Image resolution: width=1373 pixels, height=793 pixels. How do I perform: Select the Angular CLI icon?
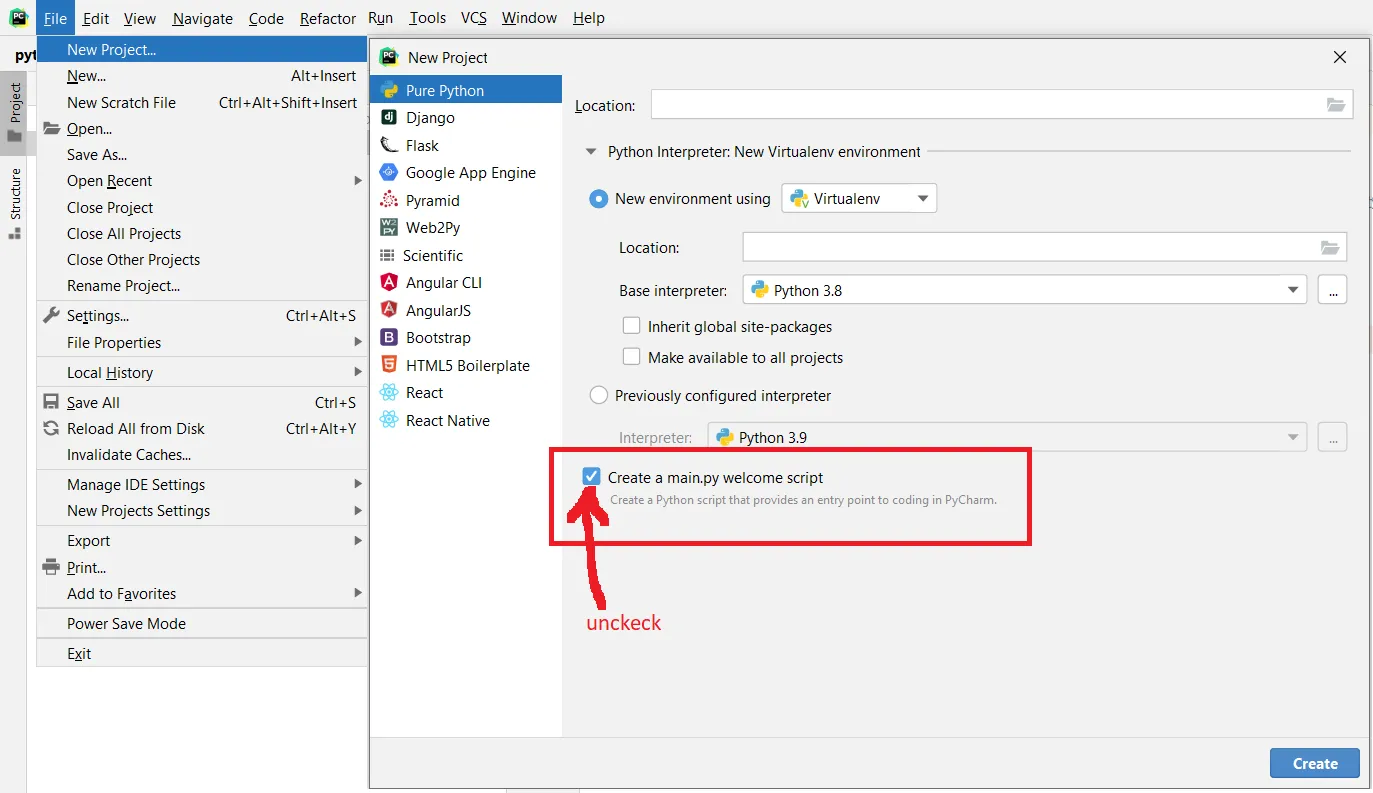(389, 282)
